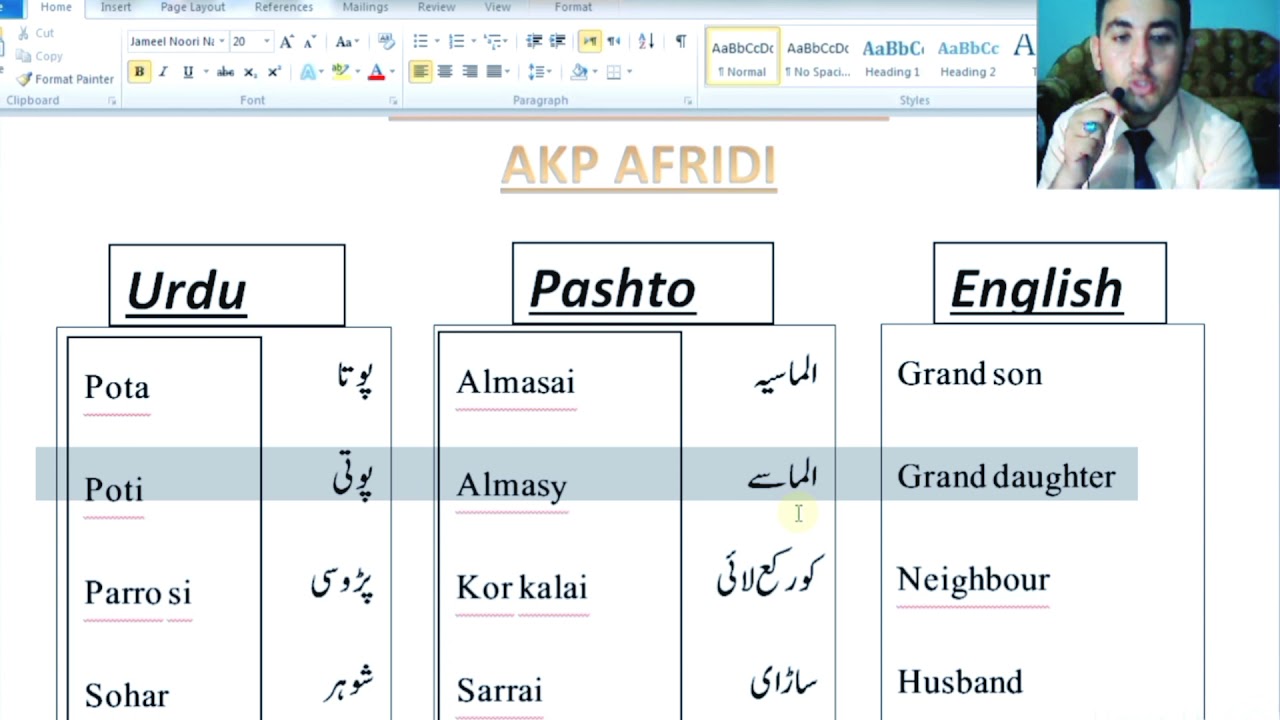
Task: Toggle right-to-left text direction
Action: tap(613, 41)
